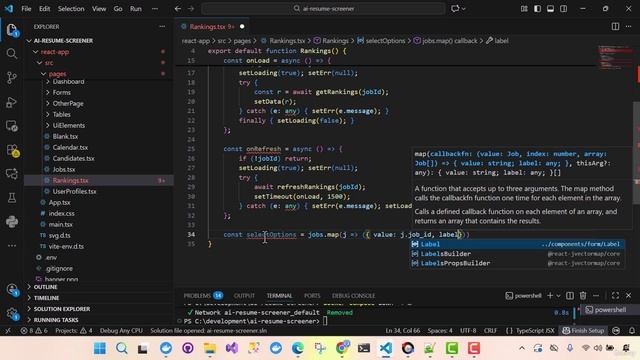Open the Manage gear icon
This screenshot has width=640, height=360.
[x=12, y=313]
